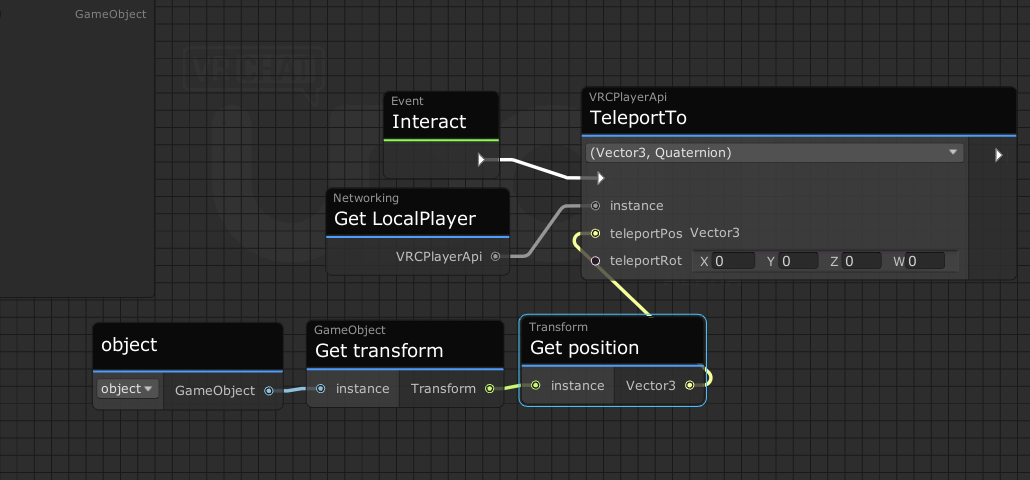Click the VRCPlayerApi output port
Image resolution: width=1030 pixels, height=480 pixels.
point(495,257)
